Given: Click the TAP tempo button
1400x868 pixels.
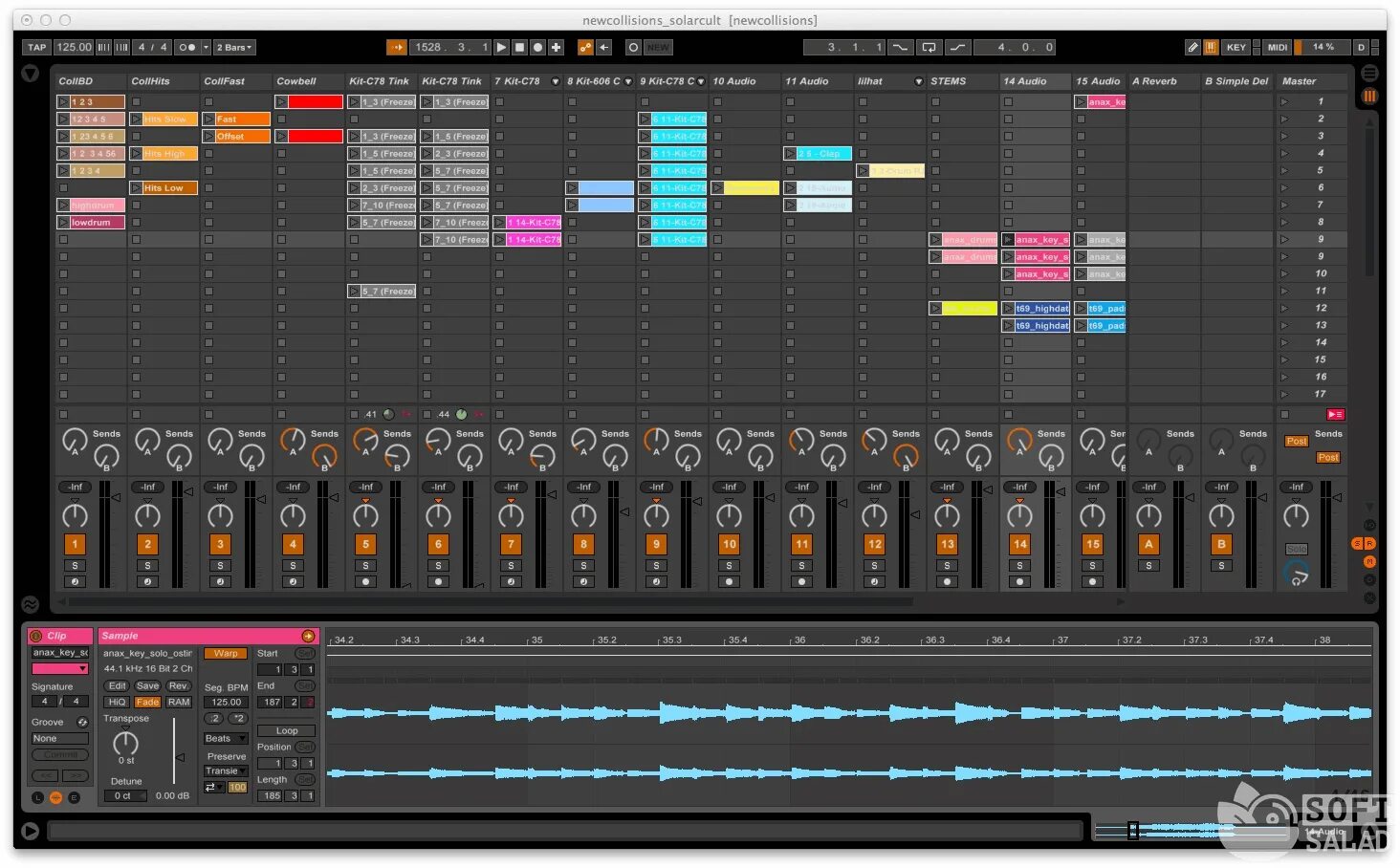Looking at the screenshot, I should point(37,47).
